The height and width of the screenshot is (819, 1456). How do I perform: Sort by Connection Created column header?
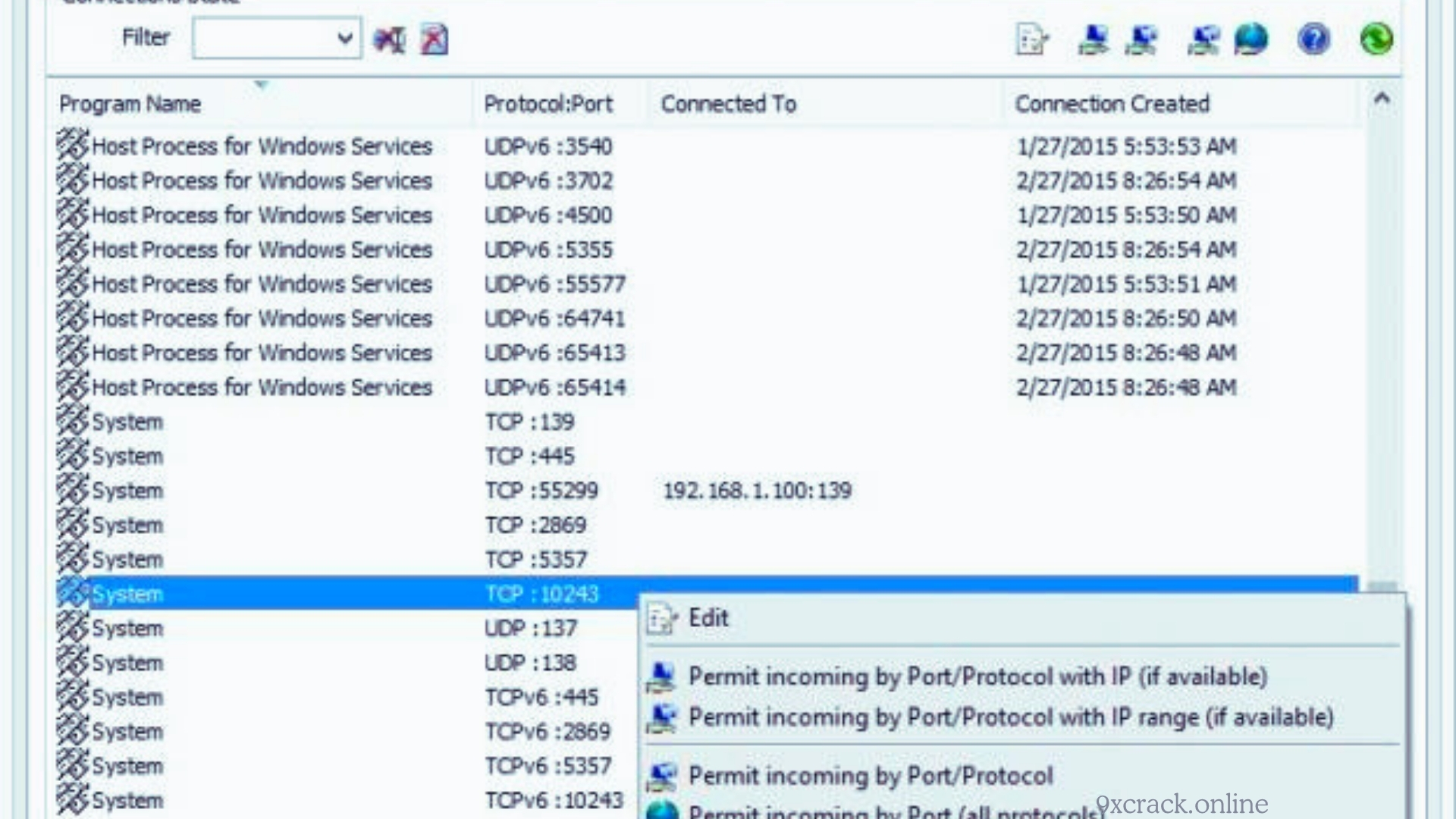pyautogui.click(x=1181, y=104)
